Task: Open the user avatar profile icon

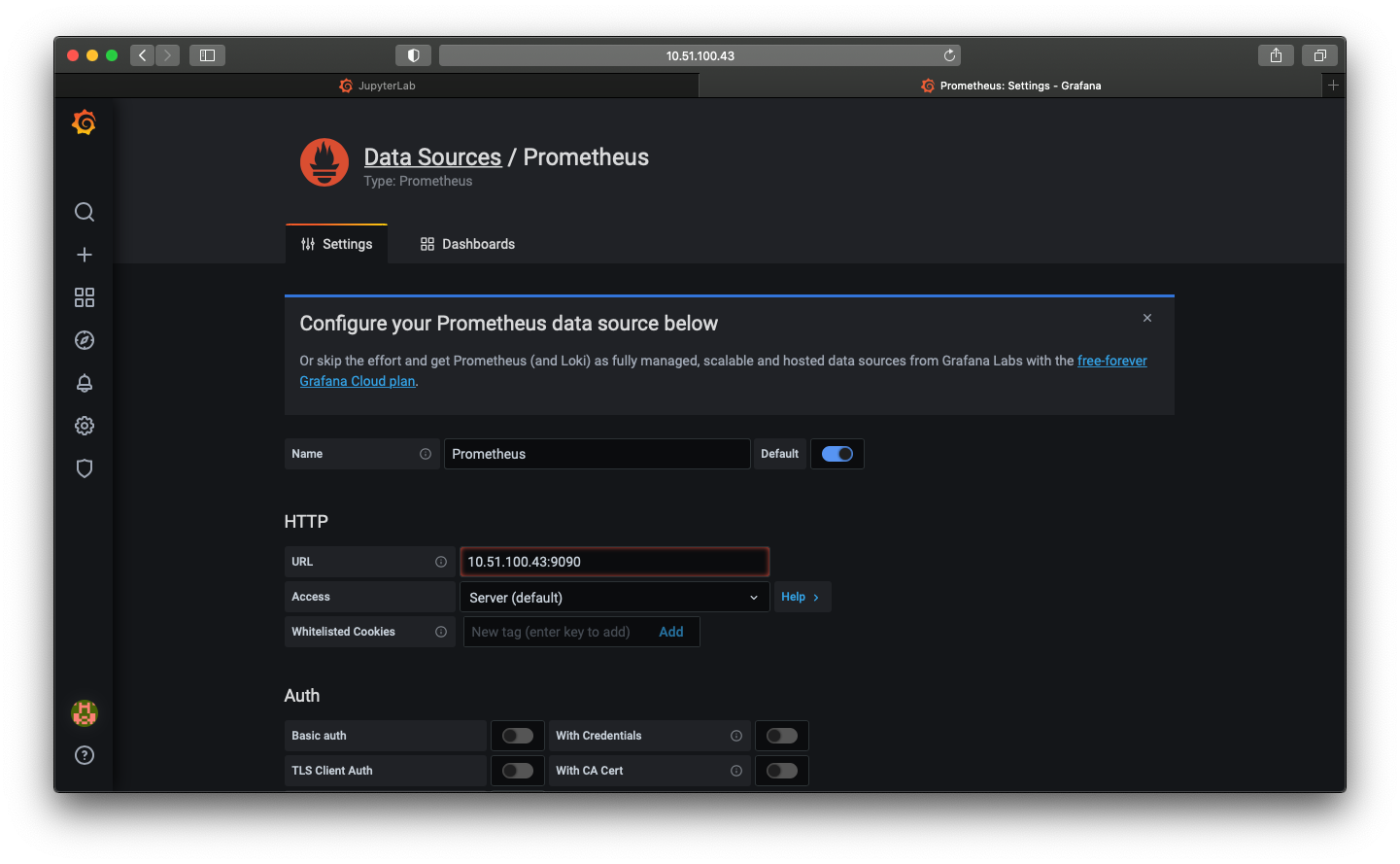Action: click(85, 713)
